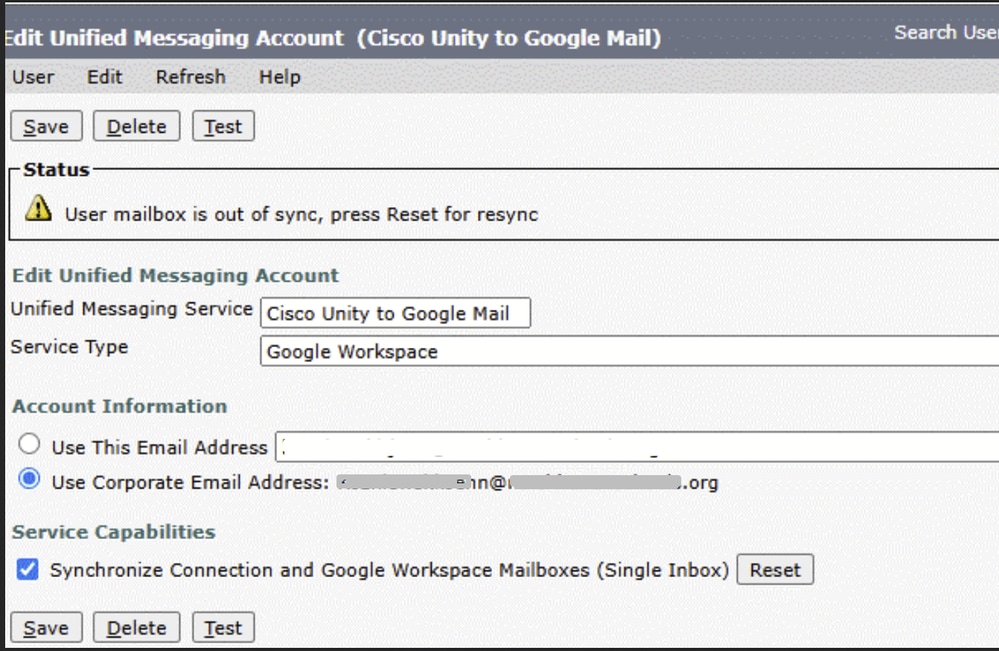Click the Service Type field showing Google Workspace

point(629,351)
